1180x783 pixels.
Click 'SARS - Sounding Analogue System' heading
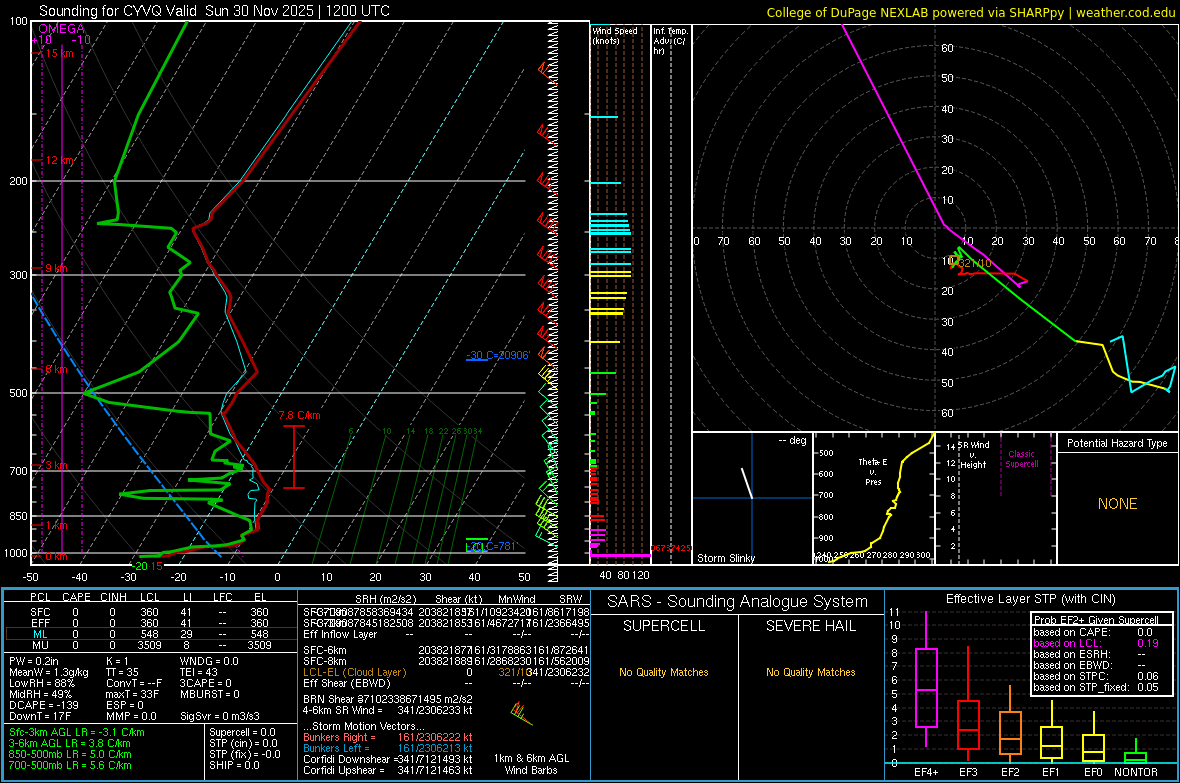coord(737,602)
